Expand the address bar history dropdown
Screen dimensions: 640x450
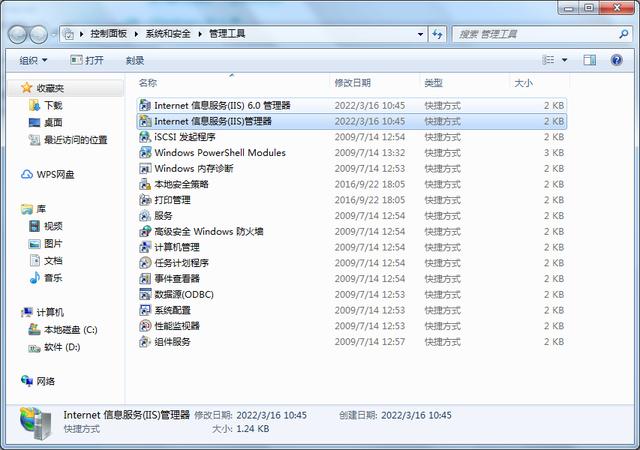tap(420, 34)
